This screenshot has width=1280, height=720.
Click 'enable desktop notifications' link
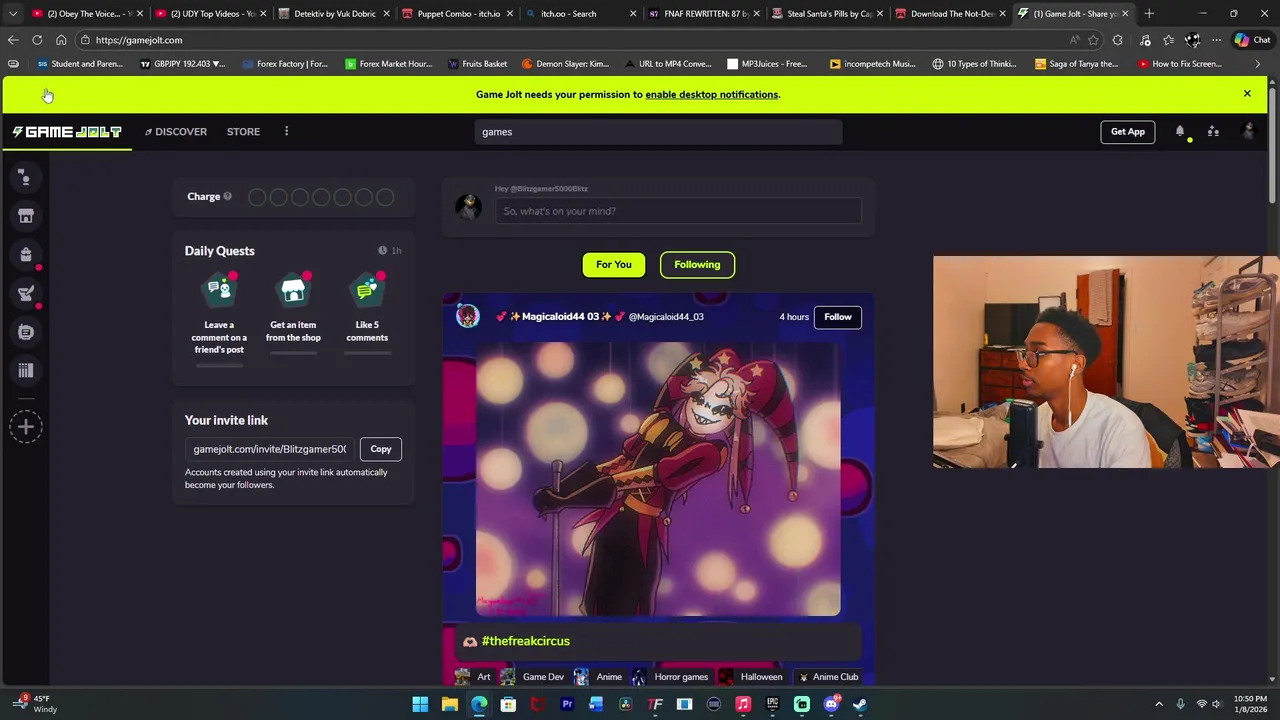712,95
